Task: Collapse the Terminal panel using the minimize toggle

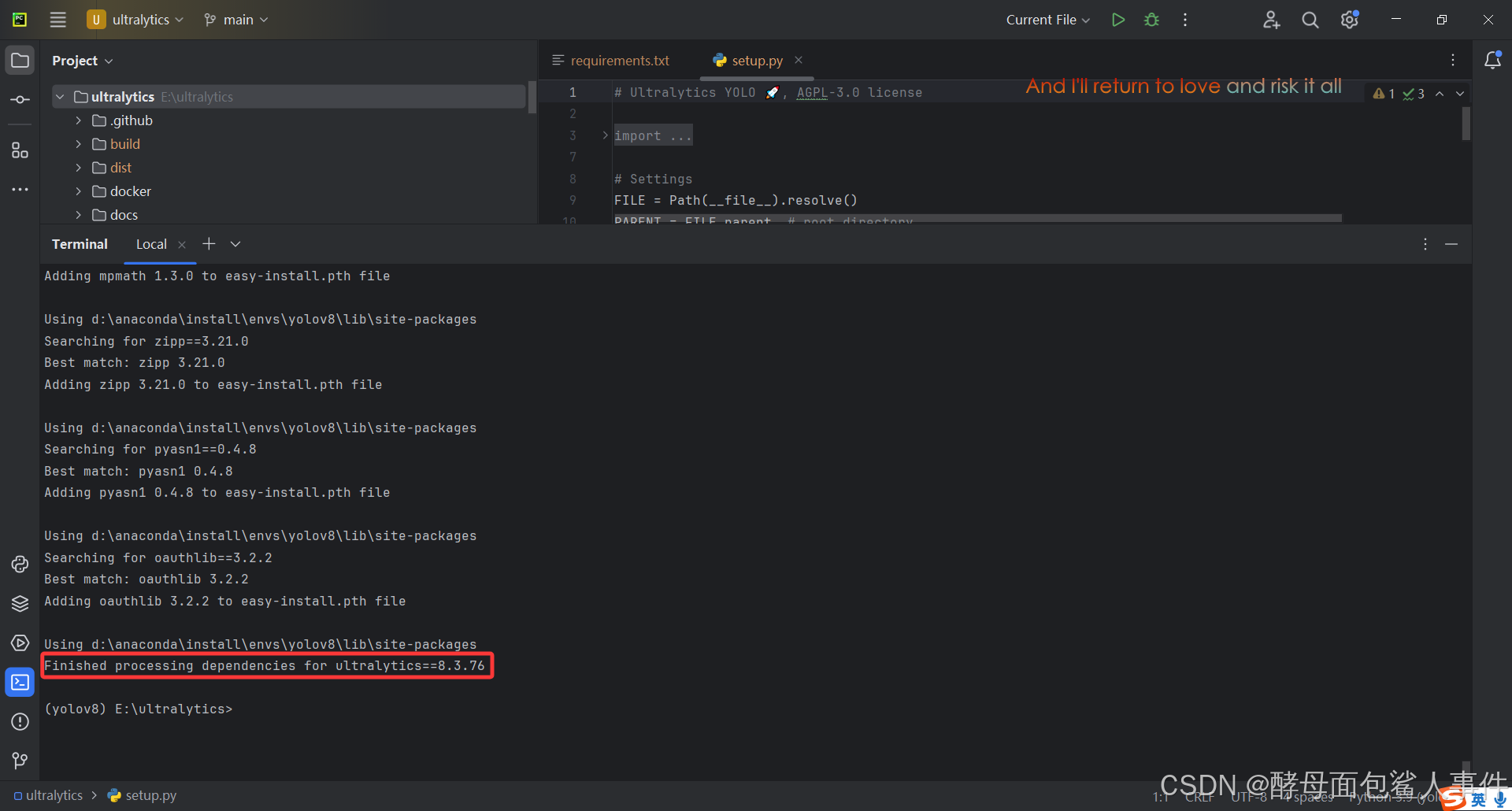Action: tap(1451, 244)
